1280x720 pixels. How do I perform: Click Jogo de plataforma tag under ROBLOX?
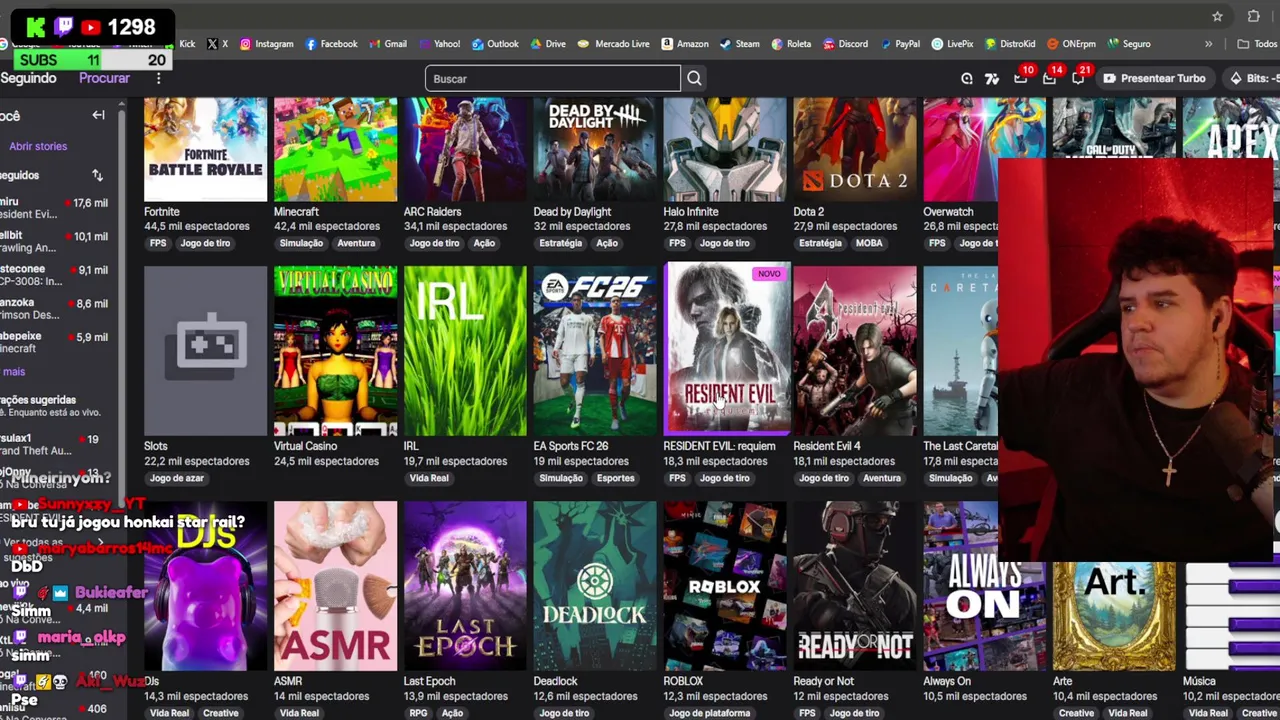tap(710, 713)
